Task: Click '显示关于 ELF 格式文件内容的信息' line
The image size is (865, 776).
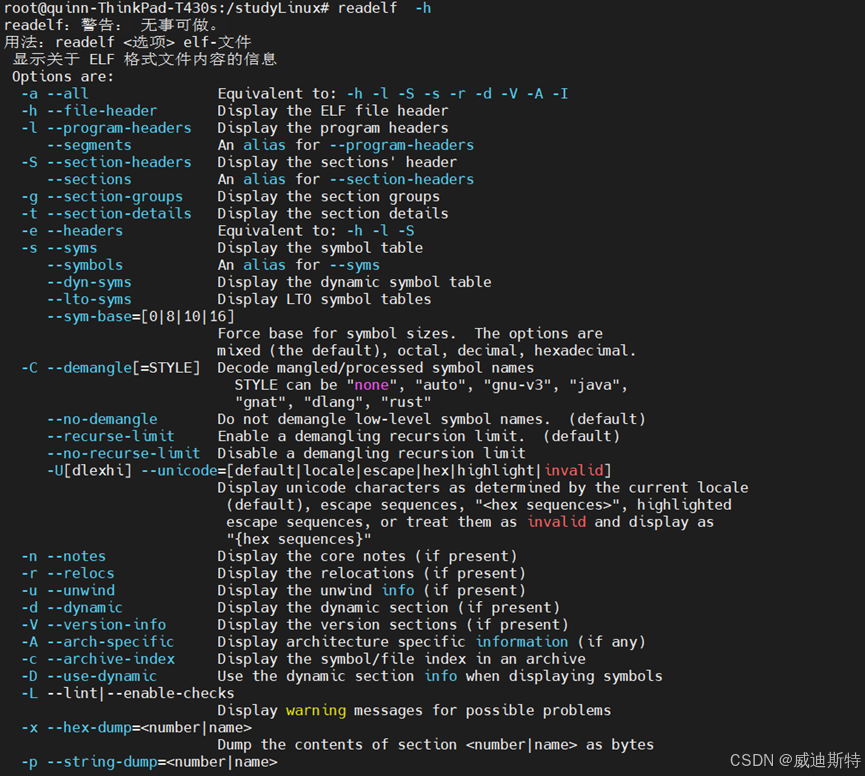Action: point(145,60)
